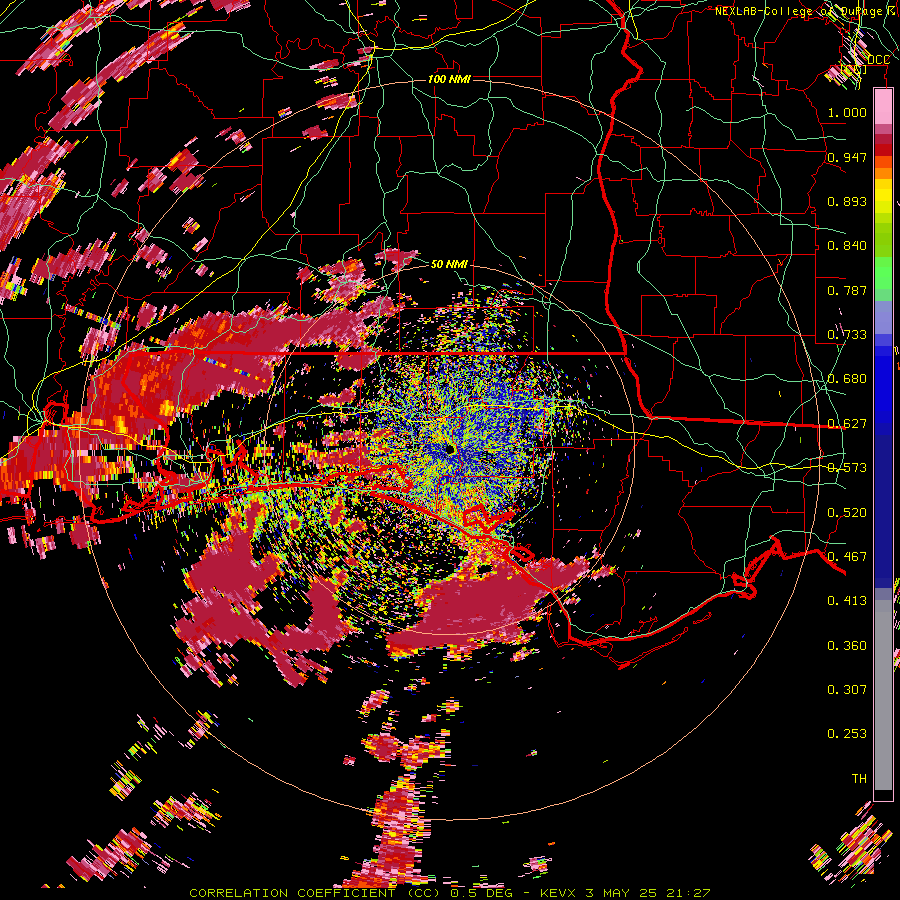Click the 0.627 legend value
Screen dimensions: 900x900
pyautogui.click(x=847, y=424)
